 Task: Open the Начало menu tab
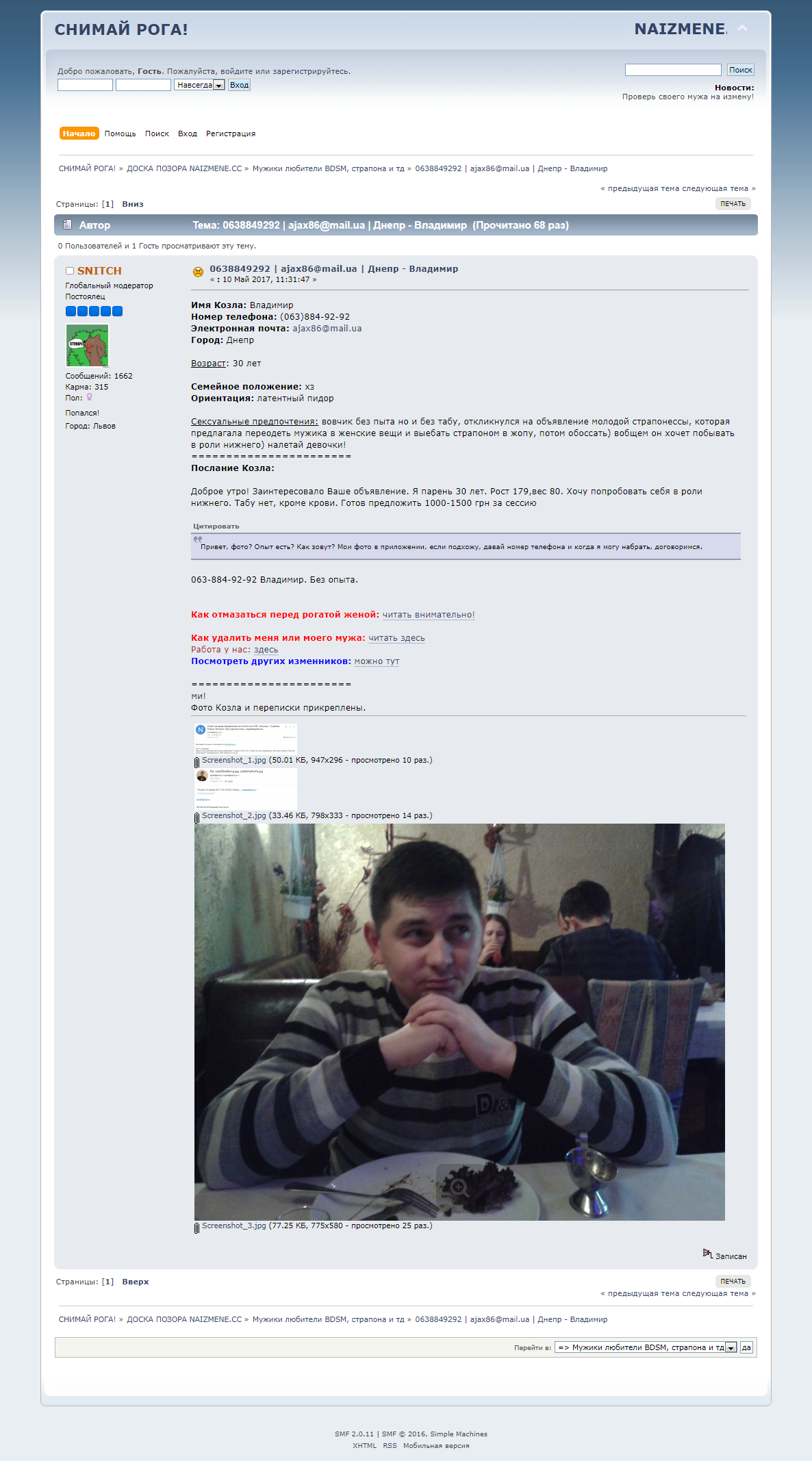pyautogui.click(x=79, y=134)
